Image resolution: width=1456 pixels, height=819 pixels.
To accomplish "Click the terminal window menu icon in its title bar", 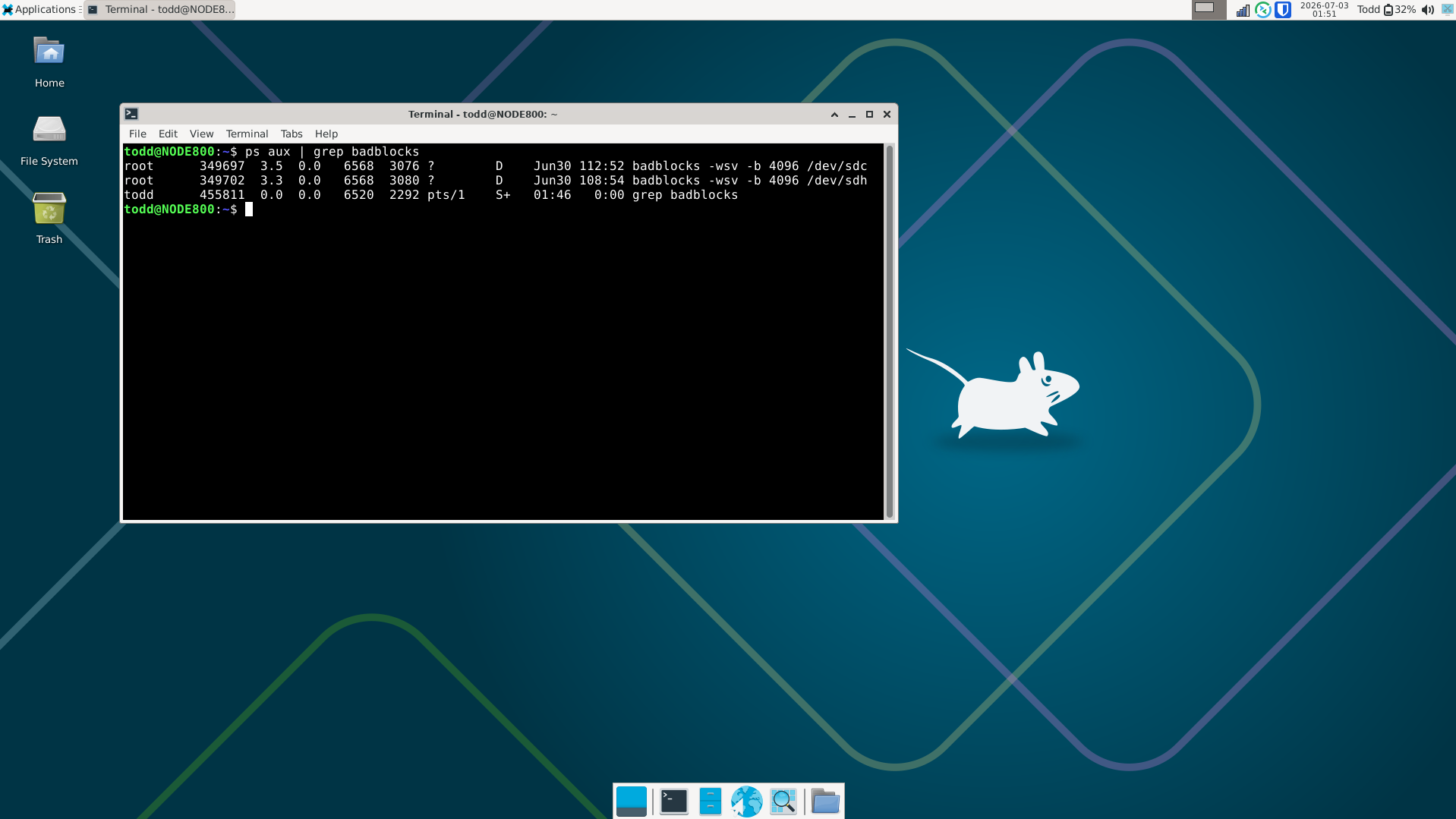I will click(x=131, y=114).
